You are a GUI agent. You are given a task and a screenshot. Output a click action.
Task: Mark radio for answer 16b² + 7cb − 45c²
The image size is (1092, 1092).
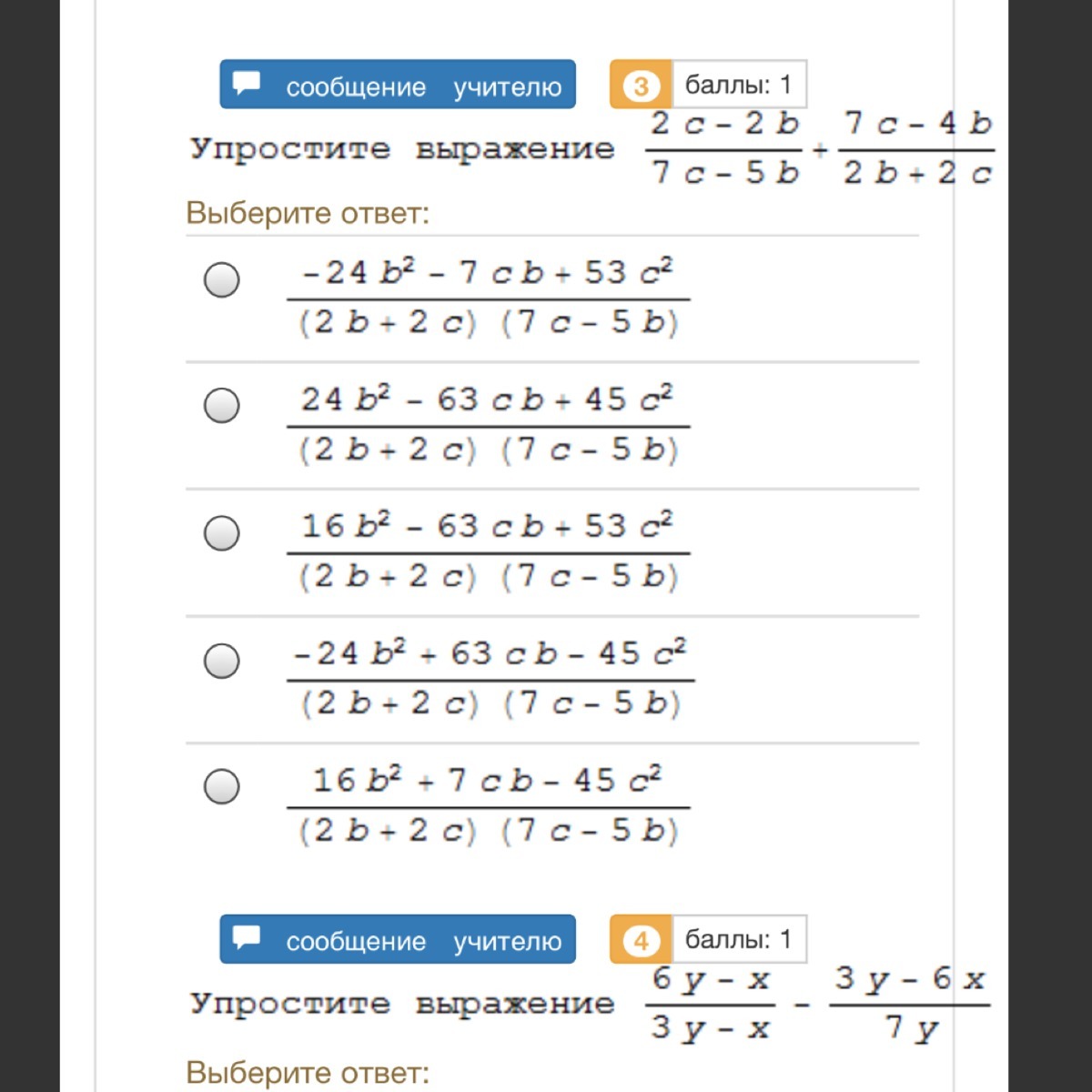(222, 785)
